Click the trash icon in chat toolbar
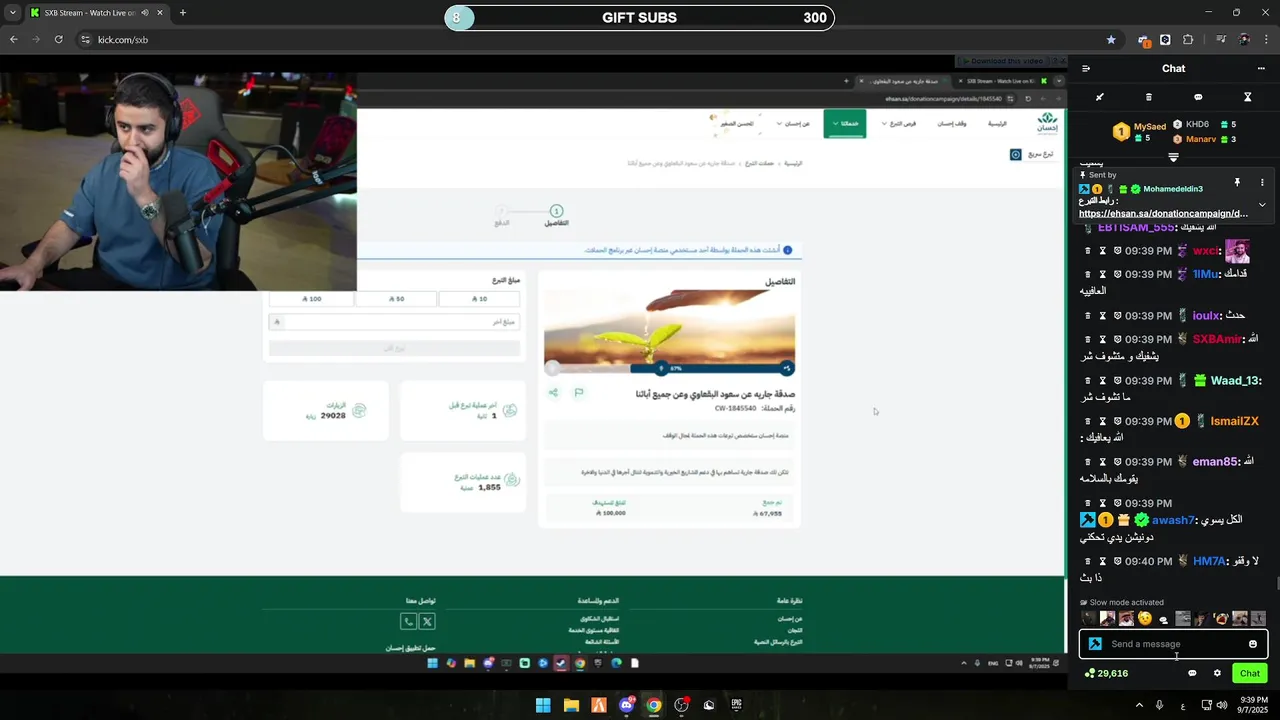The height and width of the screenshot is (720, 1280). tap(1148, 97)
